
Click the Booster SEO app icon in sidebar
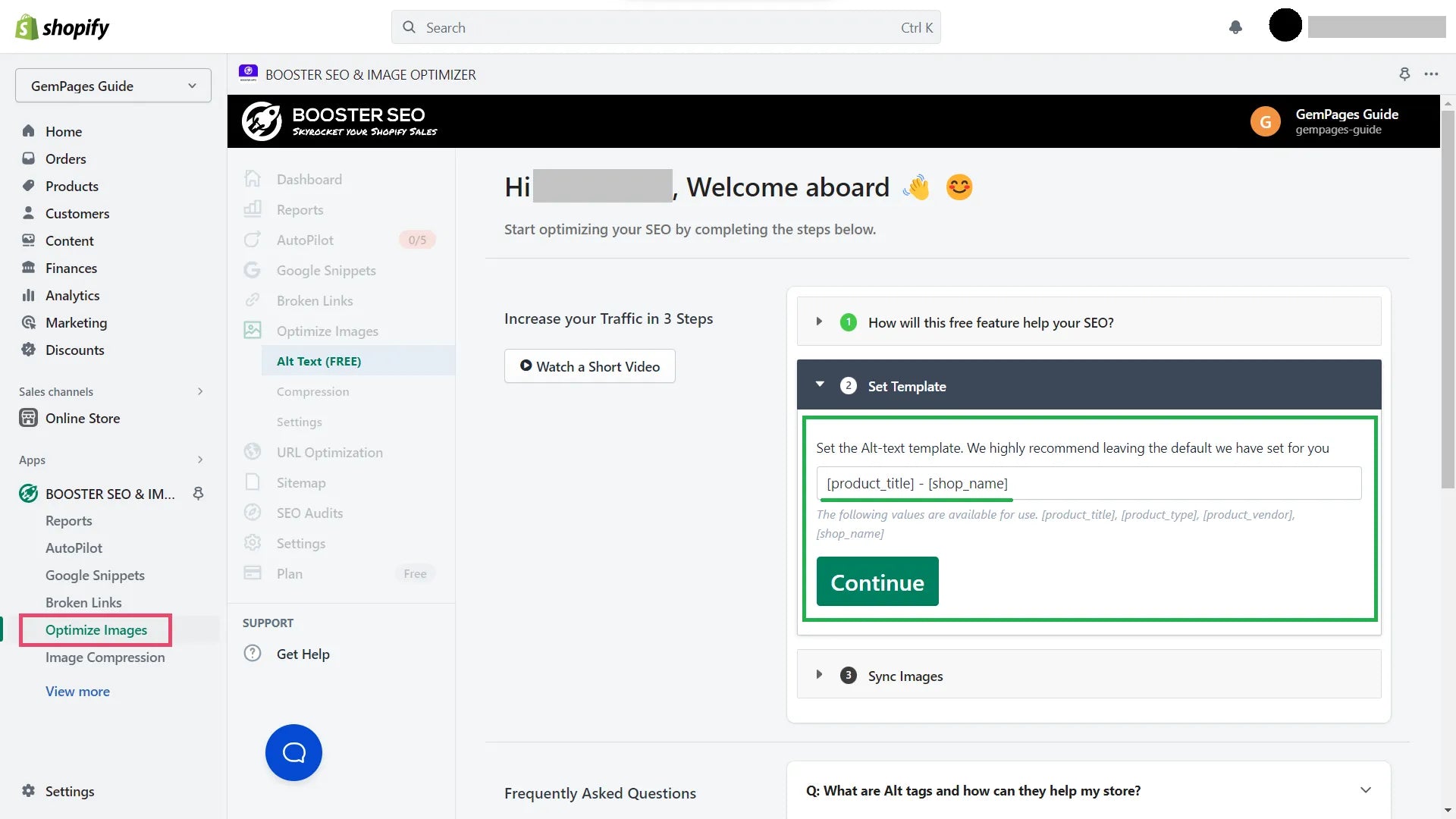pyautogui.click(x=29, y=494)
